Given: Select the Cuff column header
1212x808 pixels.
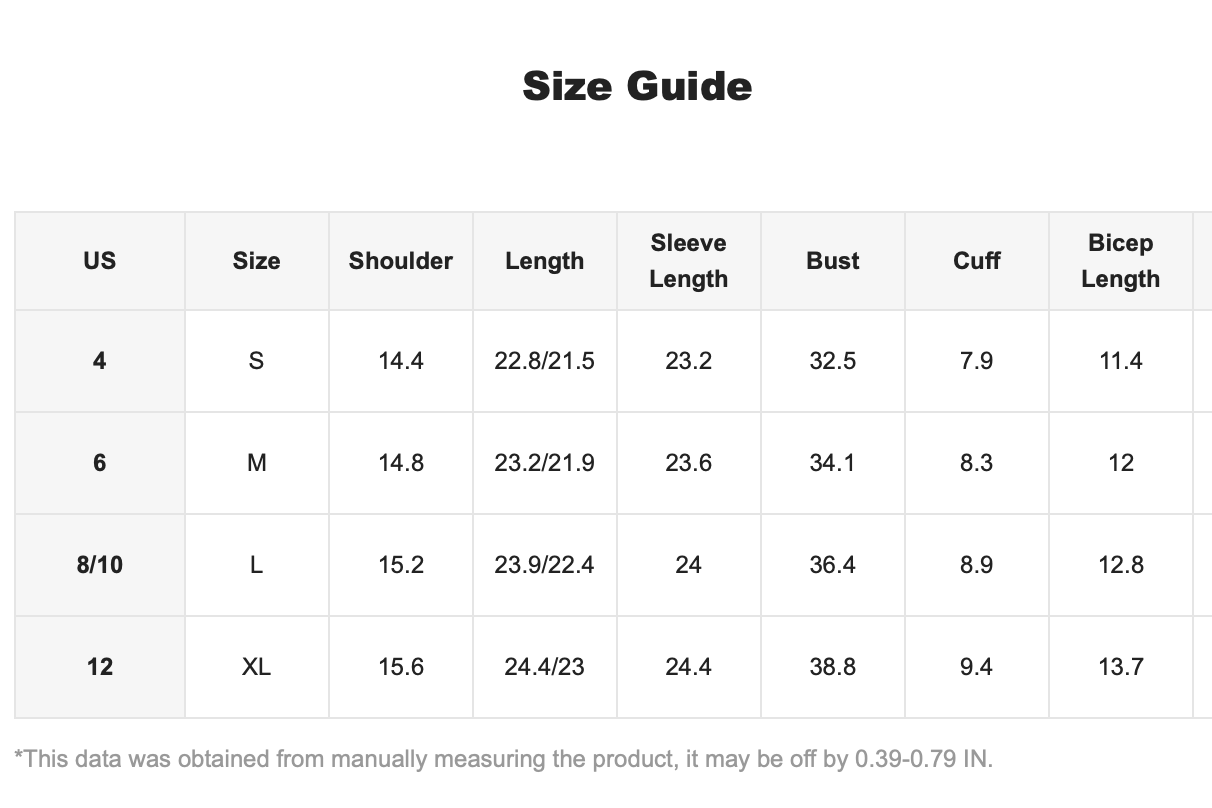Looking at the screenshot, I should [977, 261].
